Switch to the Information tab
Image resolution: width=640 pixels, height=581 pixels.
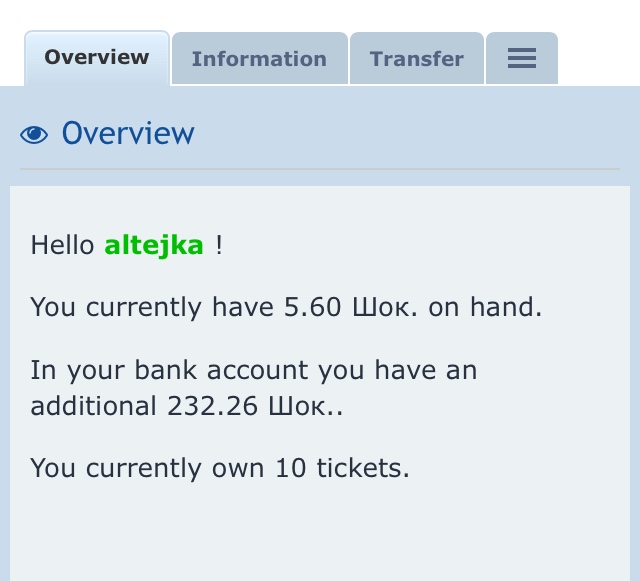[x=259, y=59]
